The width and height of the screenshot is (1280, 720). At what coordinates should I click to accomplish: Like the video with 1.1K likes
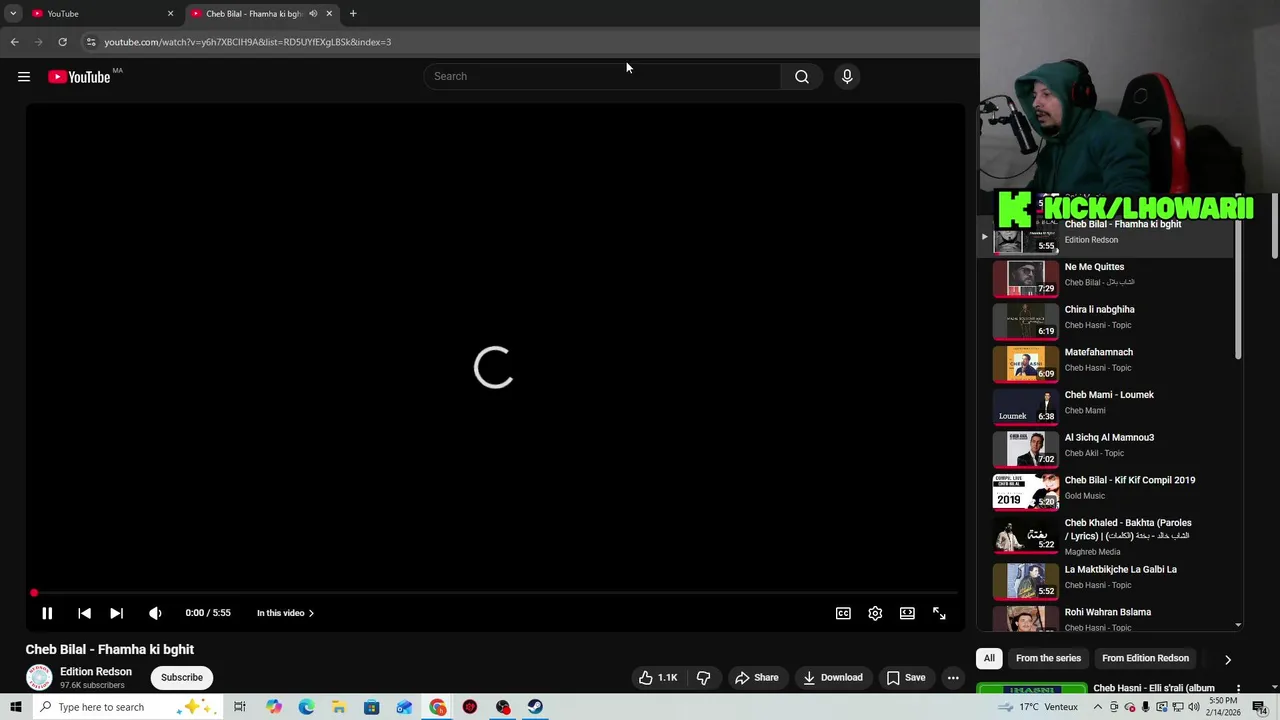pos(658,677)
